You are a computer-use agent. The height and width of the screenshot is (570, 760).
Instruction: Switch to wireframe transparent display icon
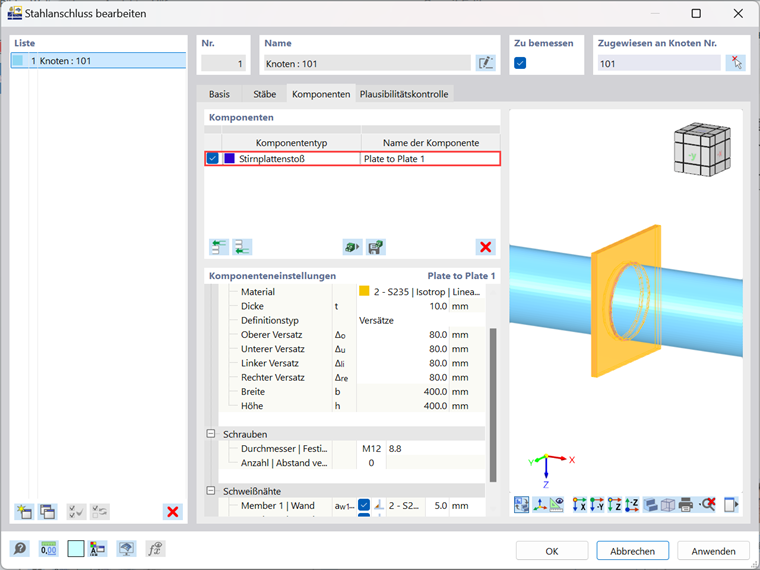pos(668,505)
